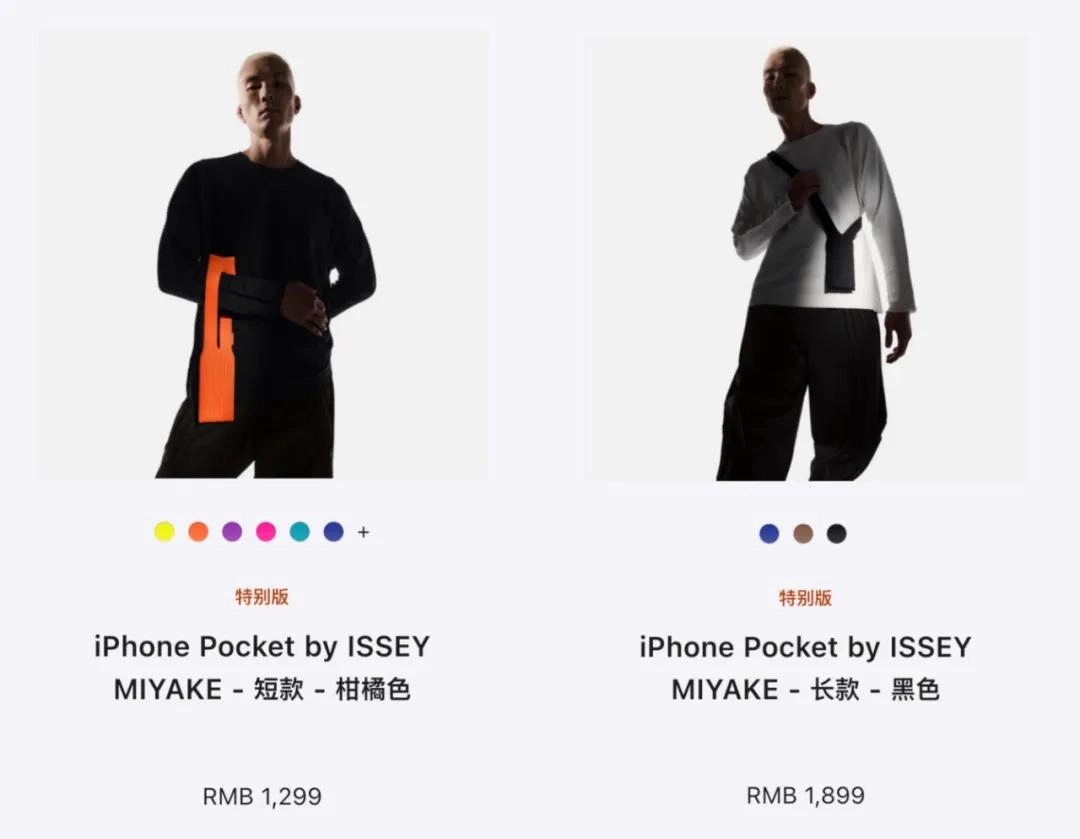The width and height of the screenshot is (1080, 839).
Task: Pick the black color swatch
Action: point(837,533)
